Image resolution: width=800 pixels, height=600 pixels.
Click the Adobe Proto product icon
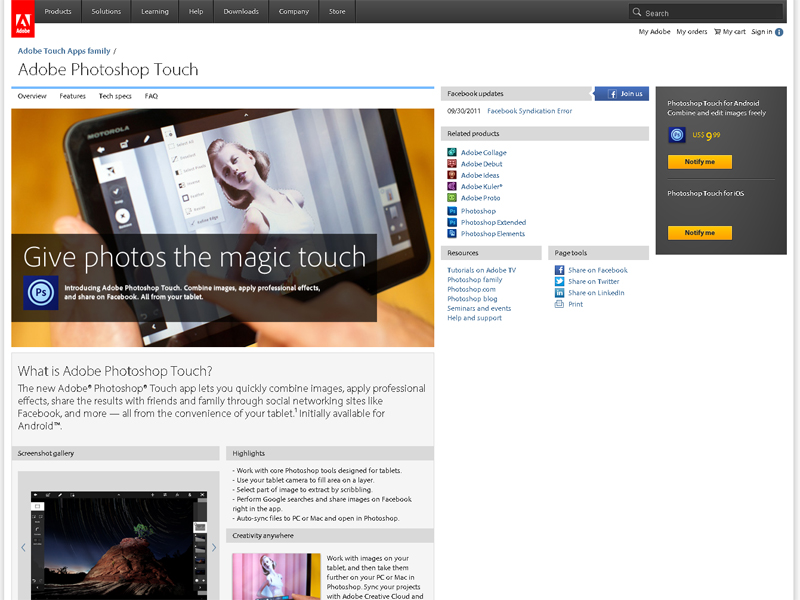(x=452, y=197)
